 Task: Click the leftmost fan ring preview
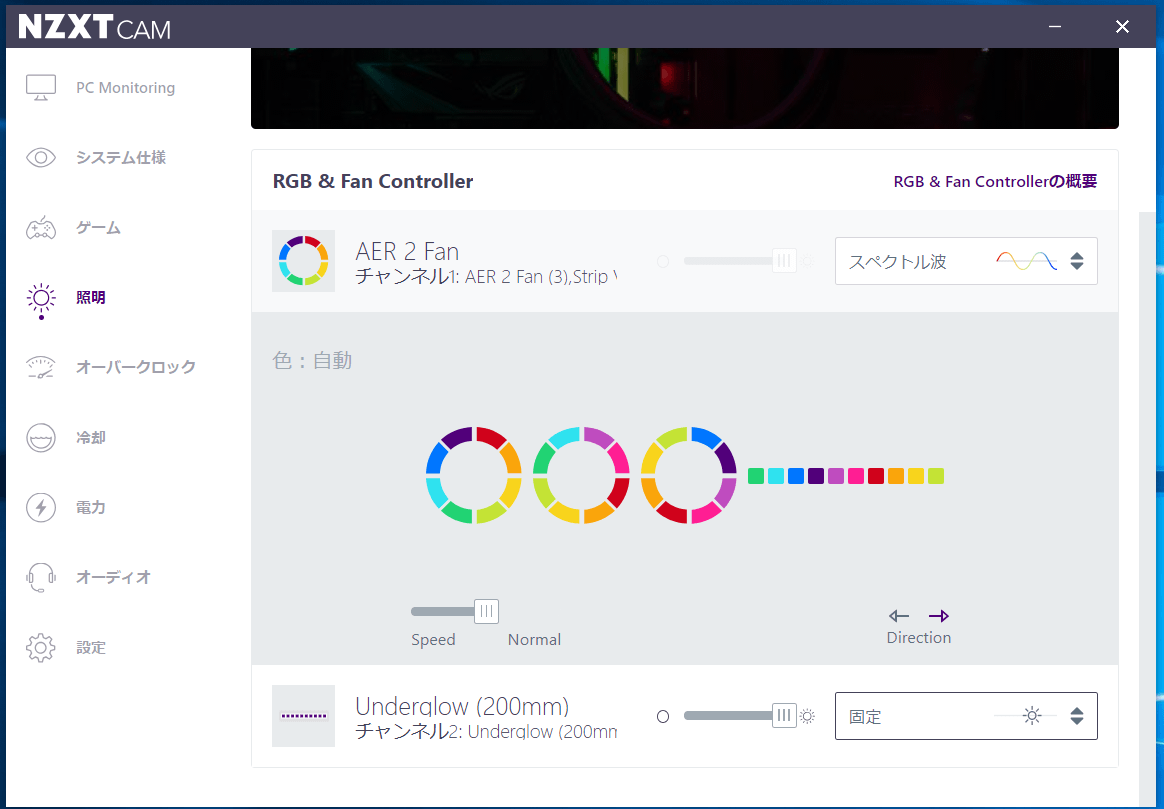coord(474,475)
